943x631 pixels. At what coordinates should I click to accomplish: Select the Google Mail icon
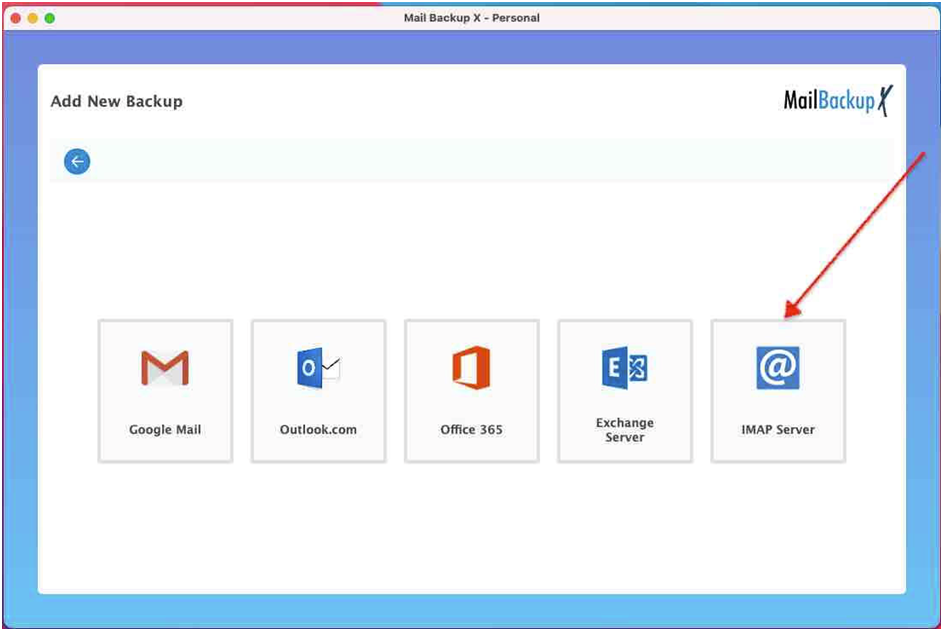(165, 368)
